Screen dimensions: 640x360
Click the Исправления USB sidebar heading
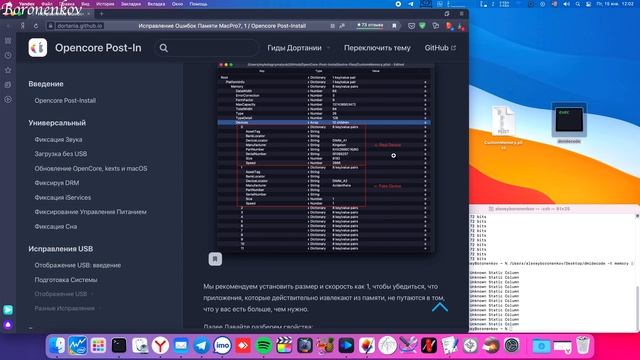coord(61,249)
